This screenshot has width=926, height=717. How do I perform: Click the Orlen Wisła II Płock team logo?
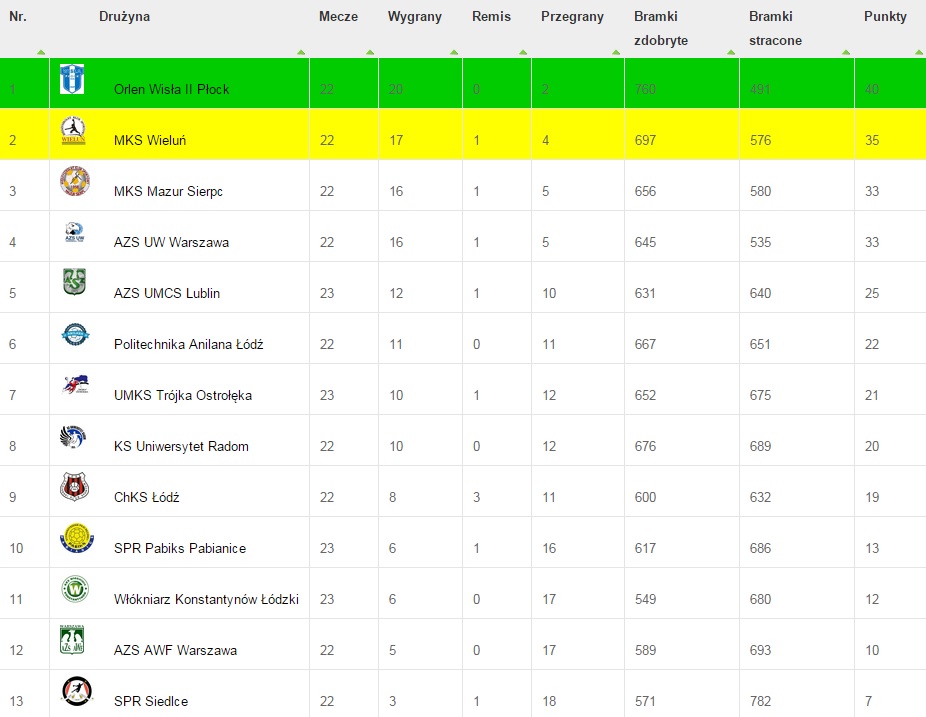[72, 79]
